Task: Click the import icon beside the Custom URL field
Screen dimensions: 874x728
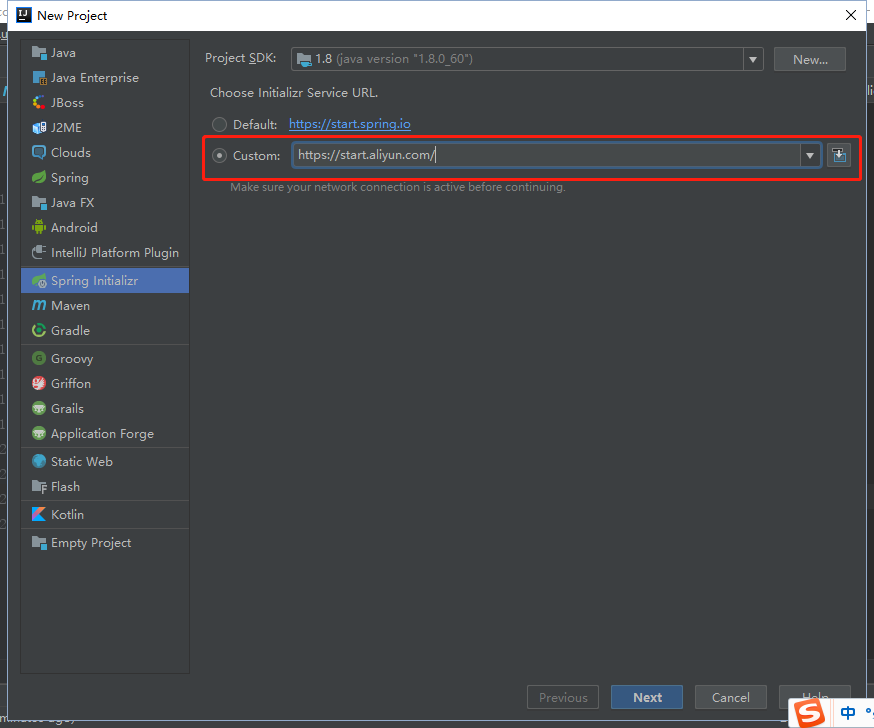Action: click(x=839, y=155)
